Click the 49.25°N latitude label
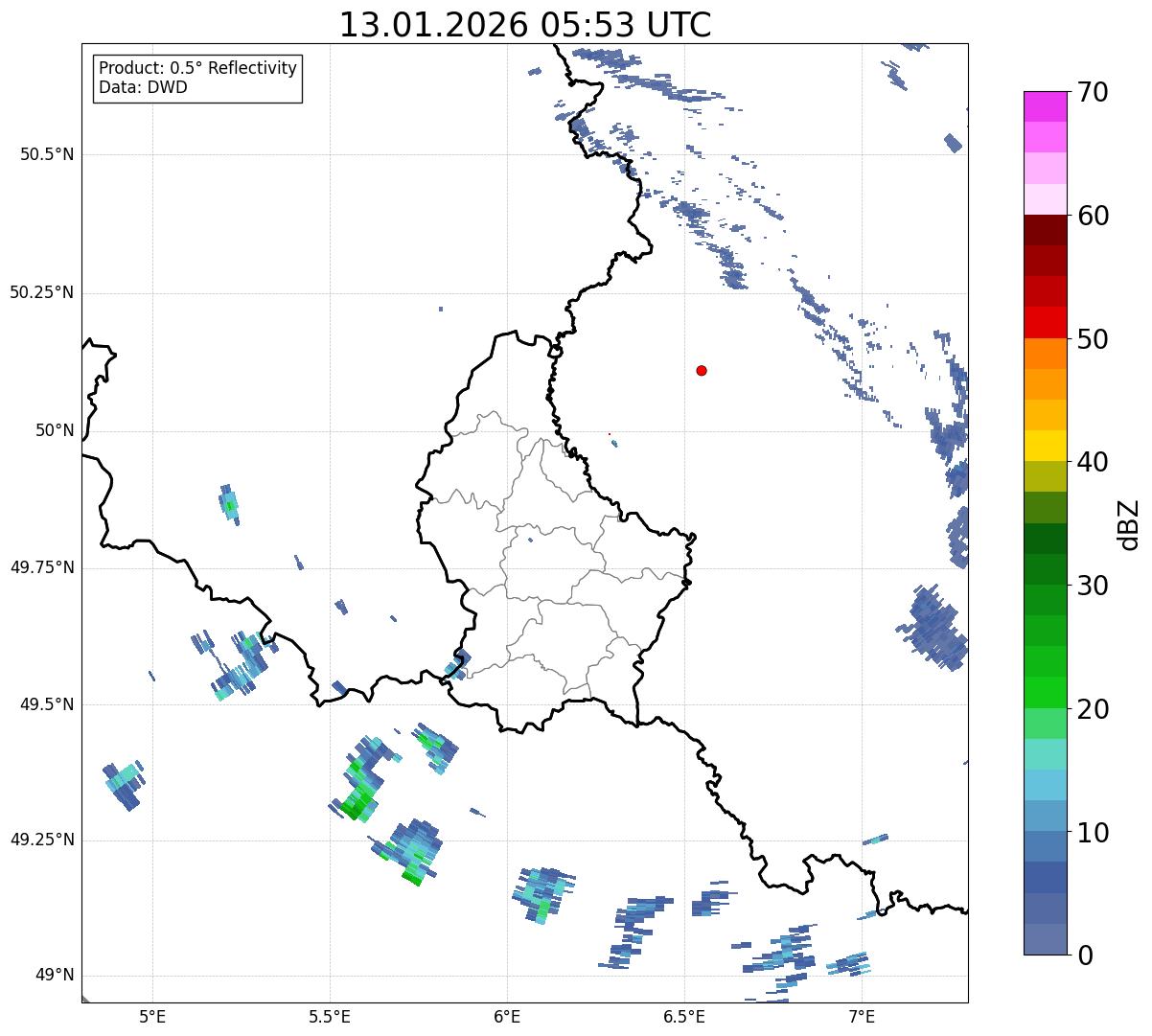The width and height of the screenshot is (1152, 1036). (42, 840)
